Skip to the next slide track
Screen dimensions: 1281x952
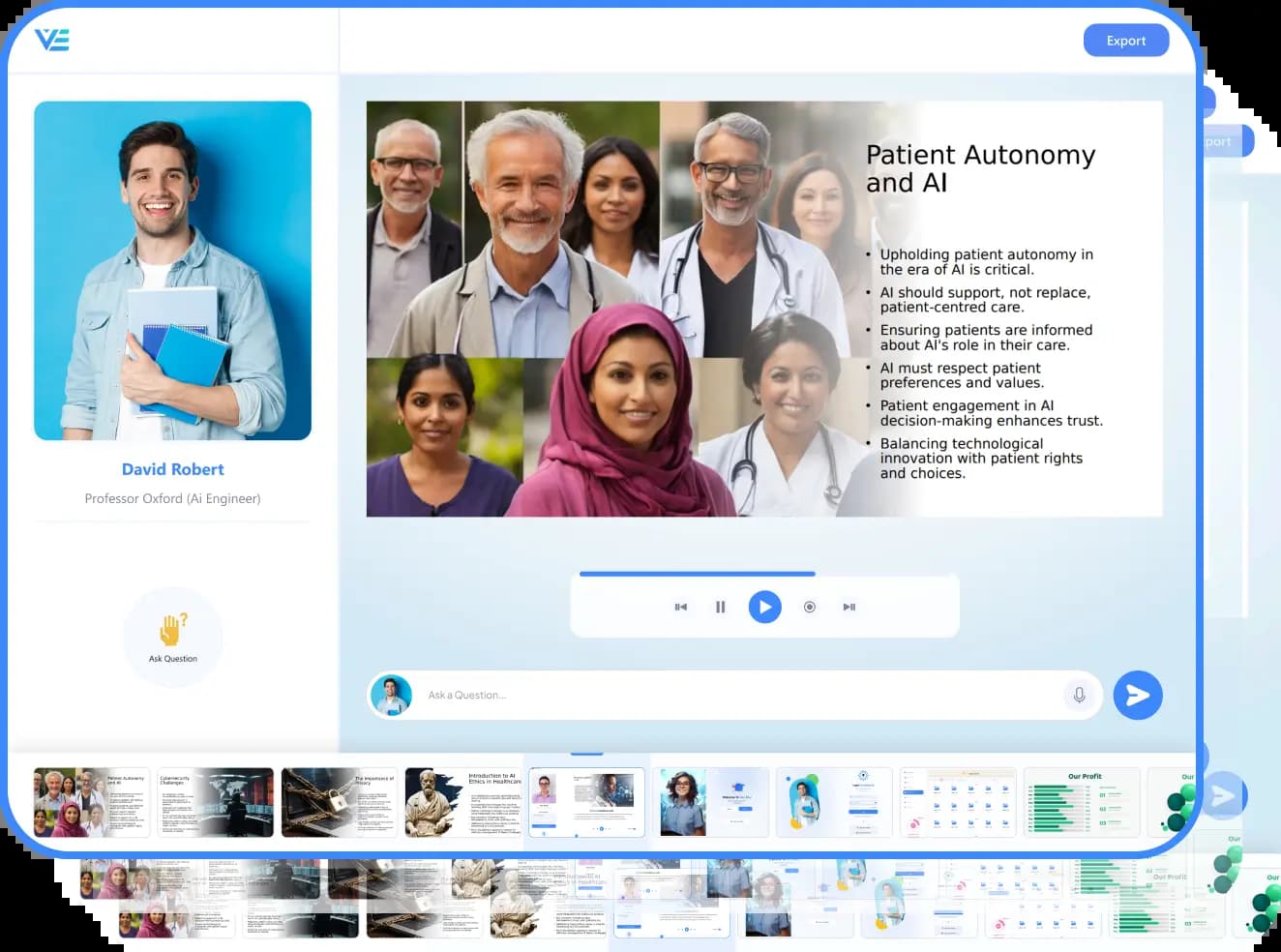pyautogui.click(x=849, y=608)
